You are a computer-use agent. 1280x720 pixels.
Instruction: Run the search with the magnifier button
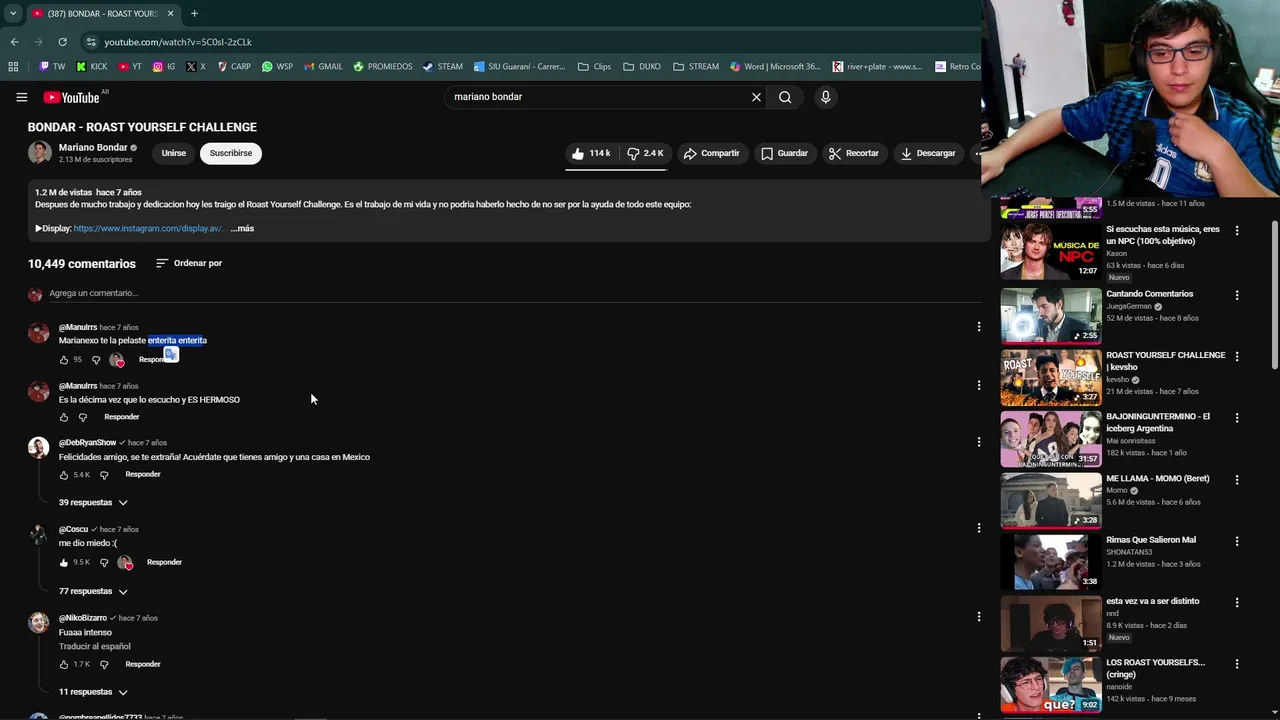(x=785, y=97)
